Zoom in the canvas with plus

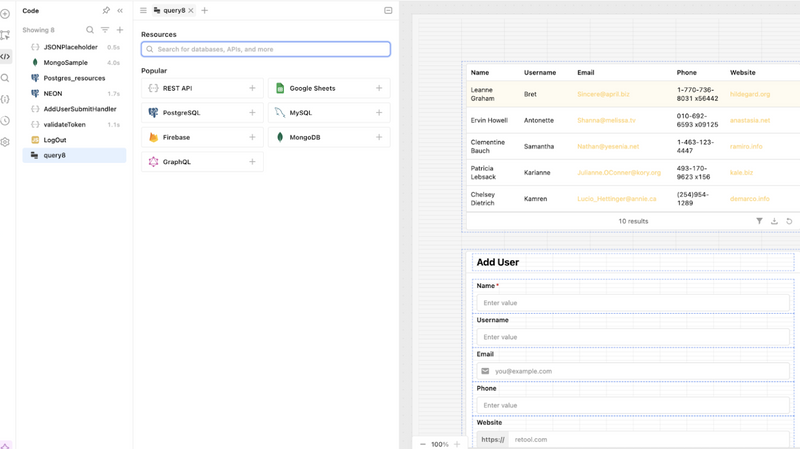pos(457,444)
